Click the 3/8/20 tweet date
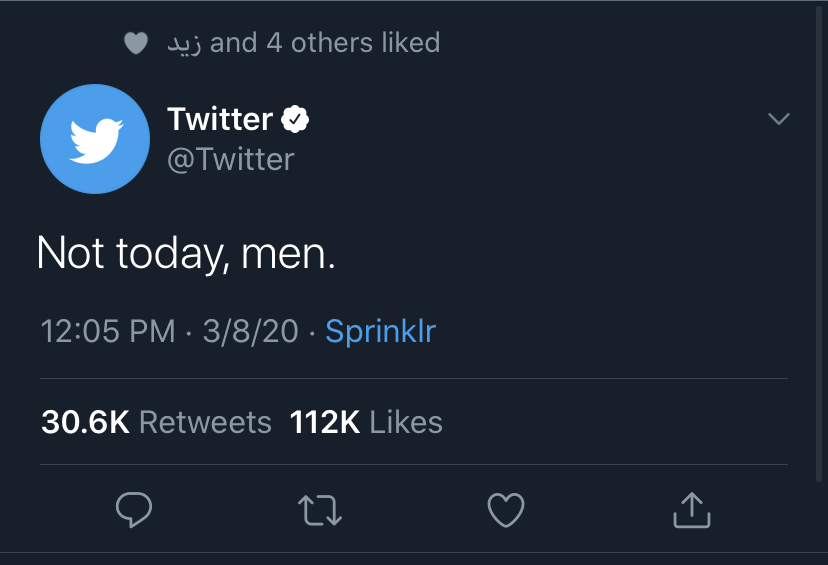828x565 pixels. click(250, 331)
